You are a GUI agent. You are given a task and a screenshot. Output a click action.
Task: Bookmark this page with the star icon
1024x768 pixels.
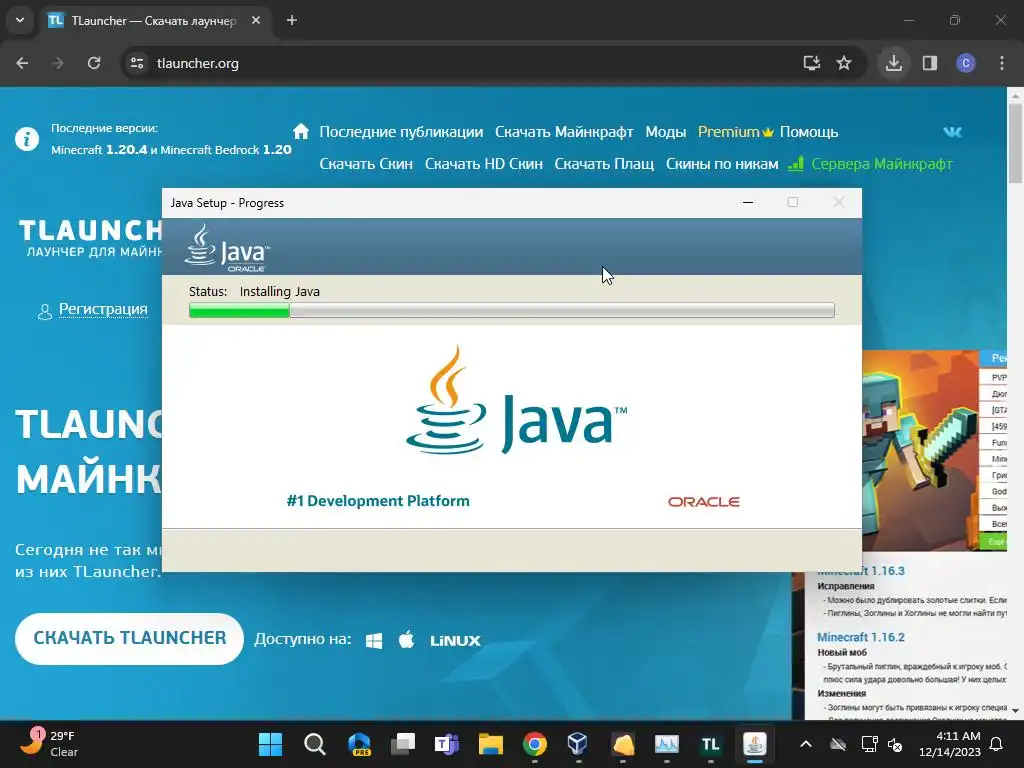(x=844, y=63)
